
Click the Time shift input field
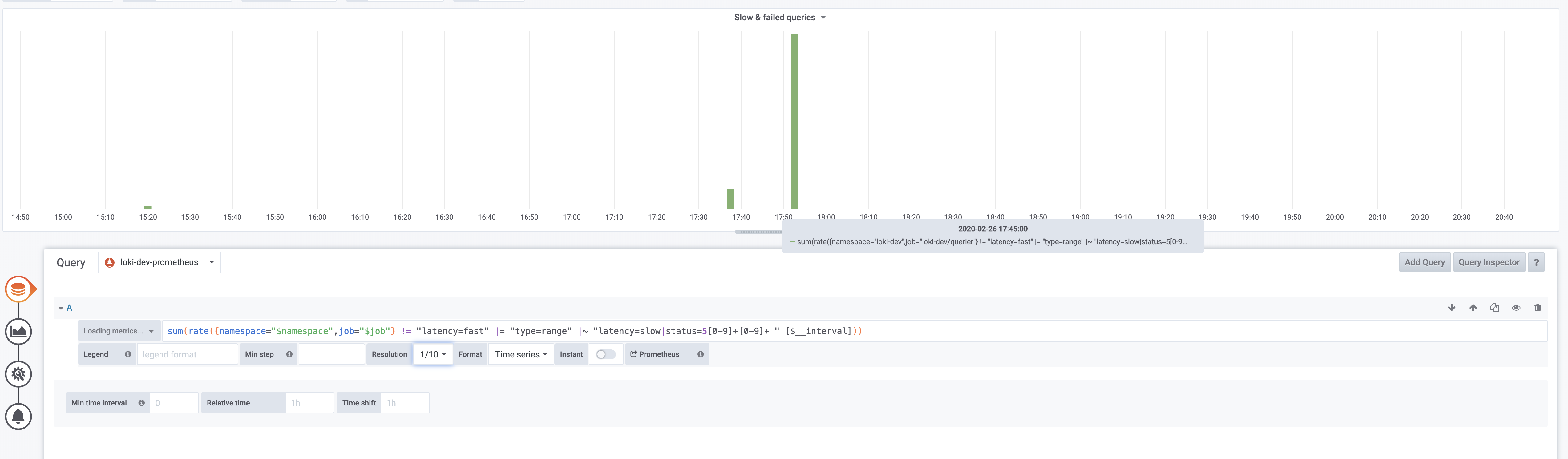pyautogui.click(x=405, y=403)
